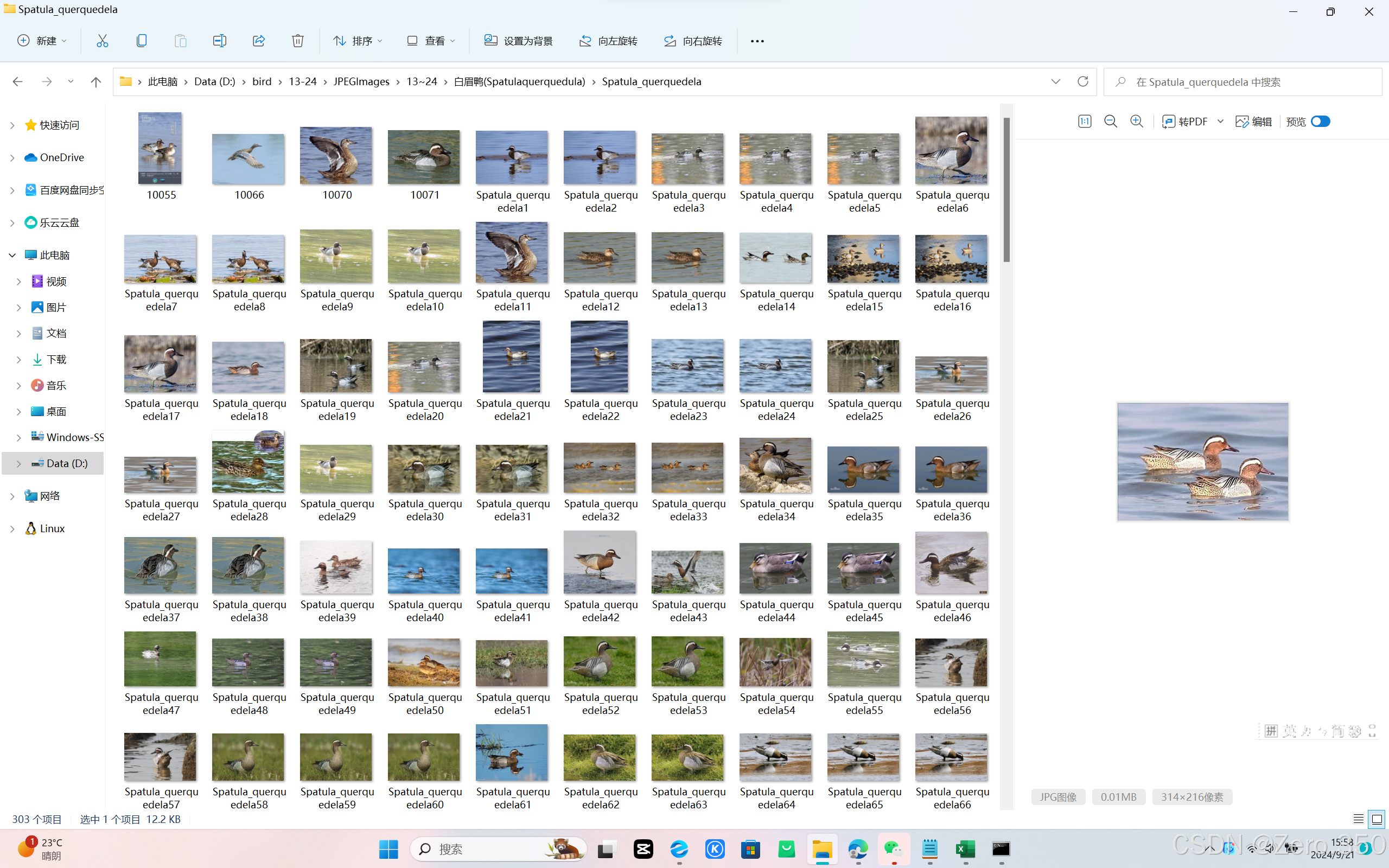Click the zoom out magnifier in preview pane

tap(1110, 121)
